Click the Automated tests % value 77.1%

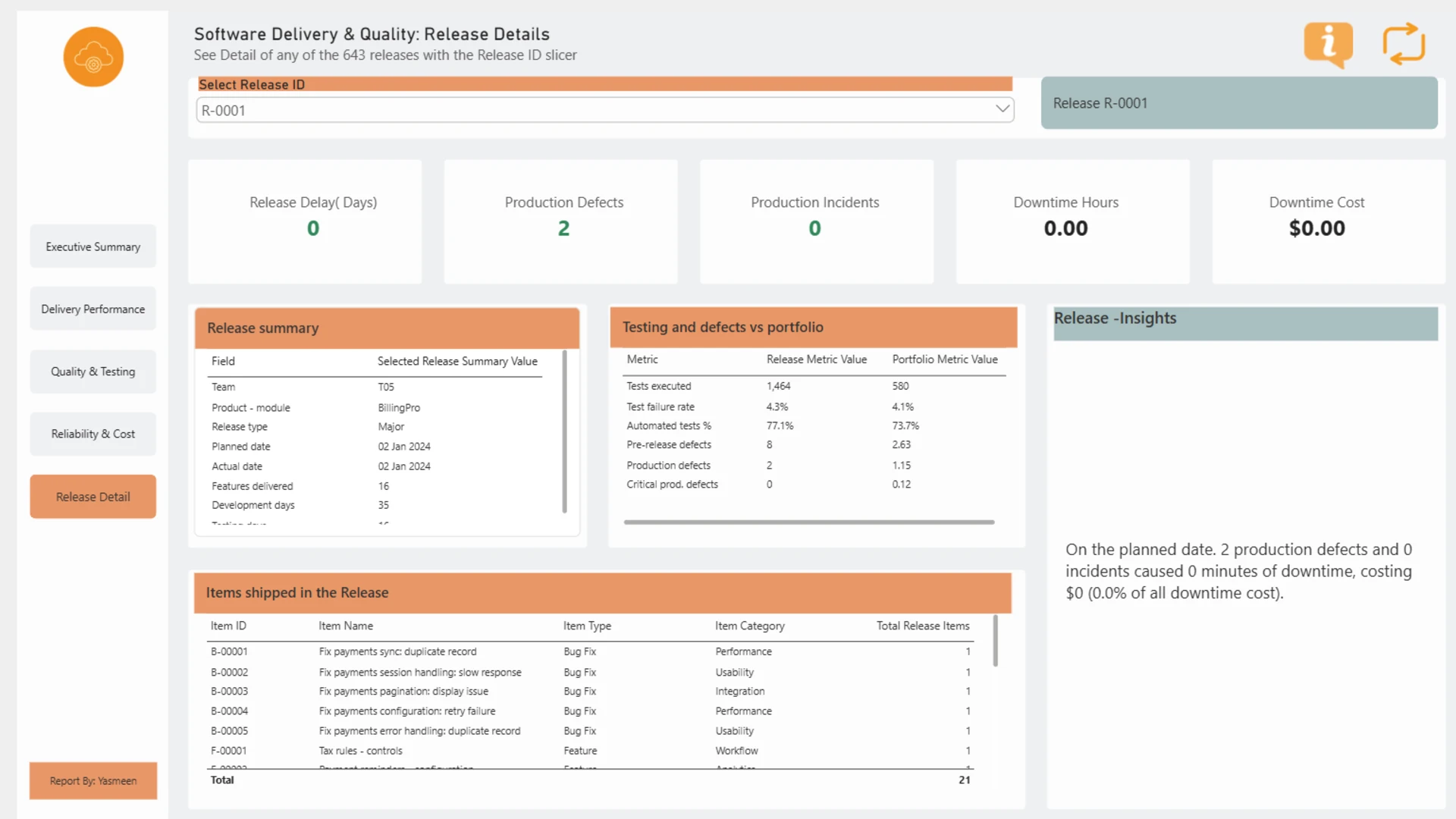[780, 426]
